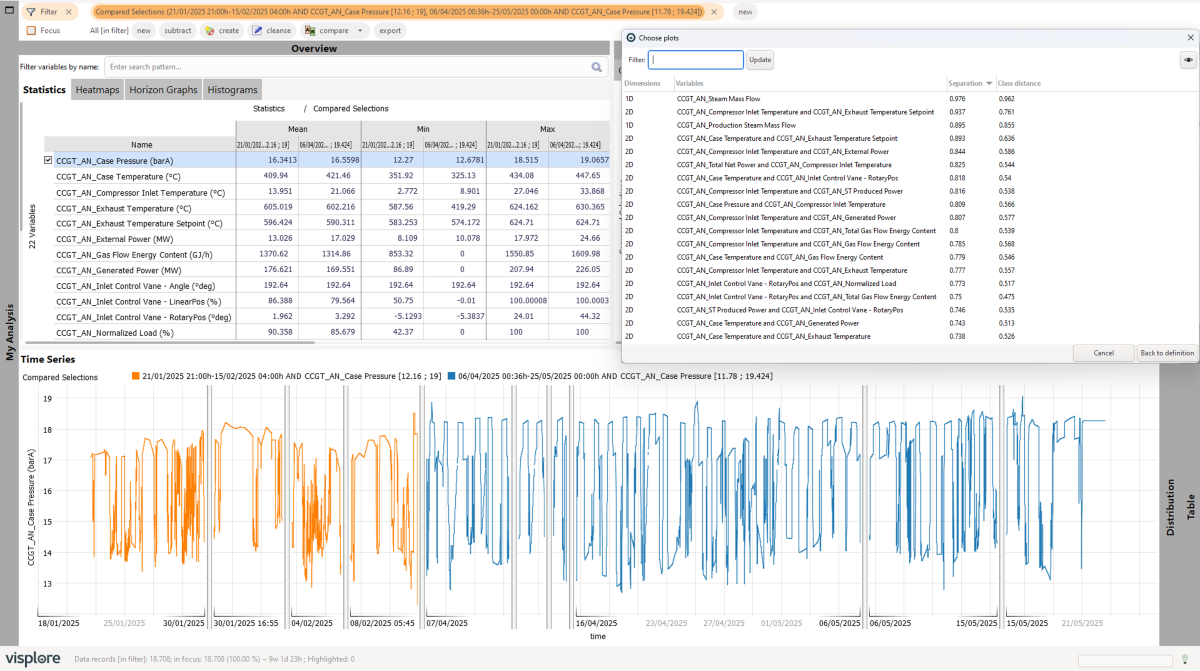Switch to the Heatmaps tab
Viewport: 1200px width, 671px height.
(97, 90)
